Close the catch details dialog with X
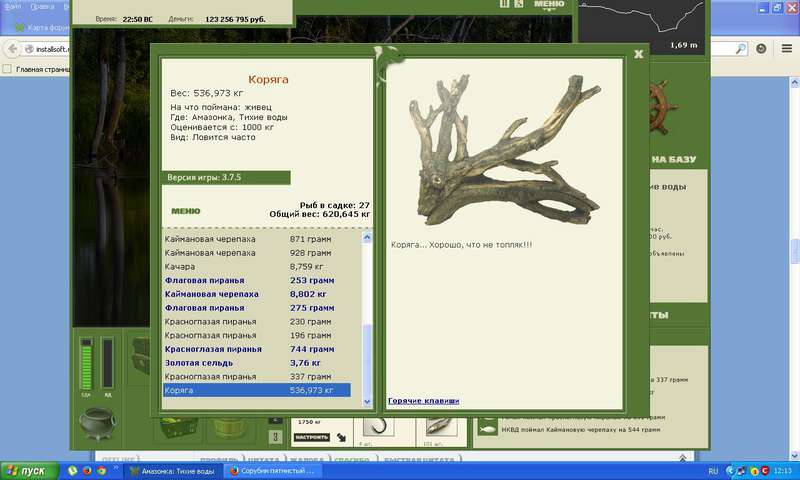Viewport: 800px width, 480px height. [638, 54]
